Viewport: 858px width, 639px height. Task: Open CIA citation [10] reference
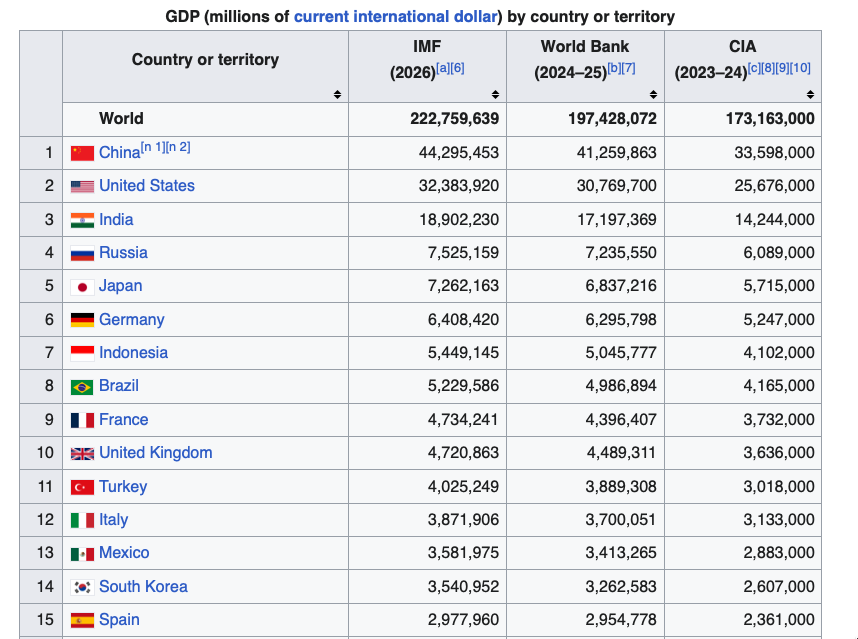pyautogui.click(x=800, y=68)
